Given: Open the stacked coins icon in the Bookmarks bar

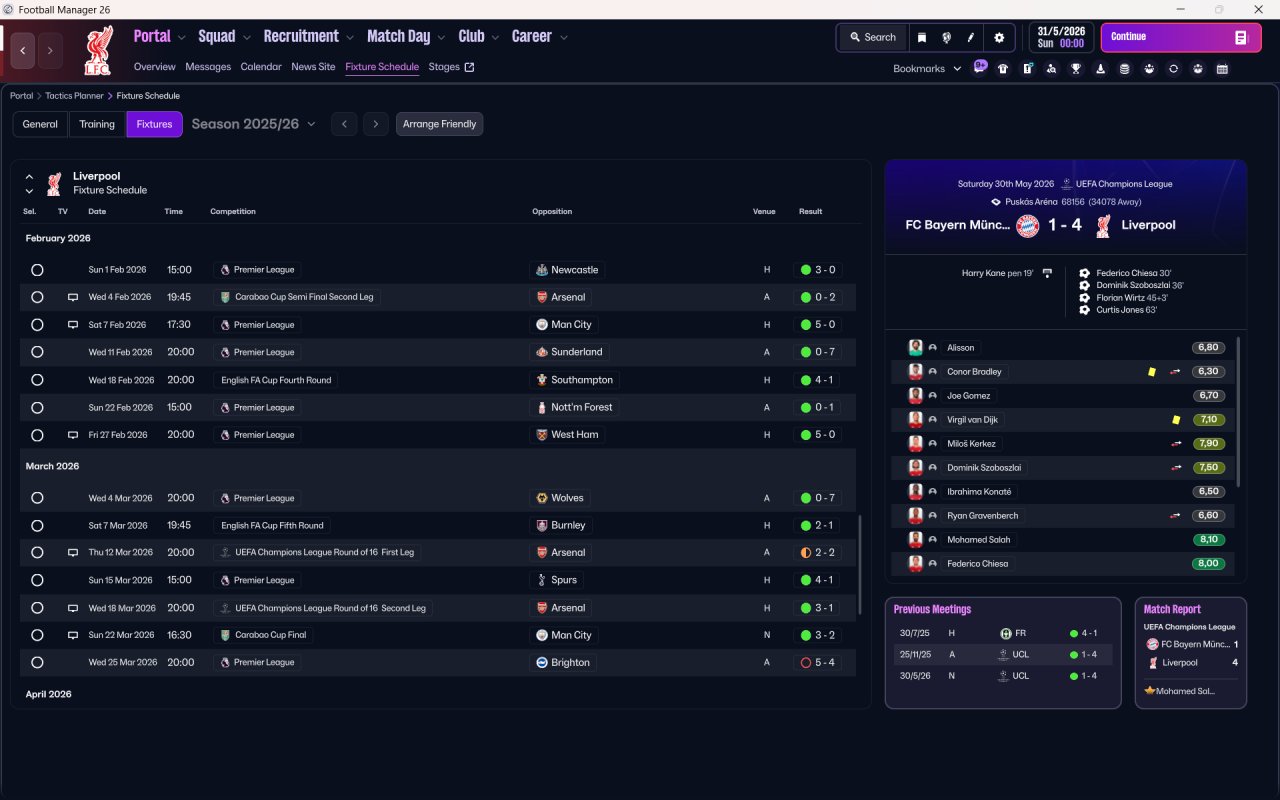Looking at the screenshot, I should [x=1124, y=69].
